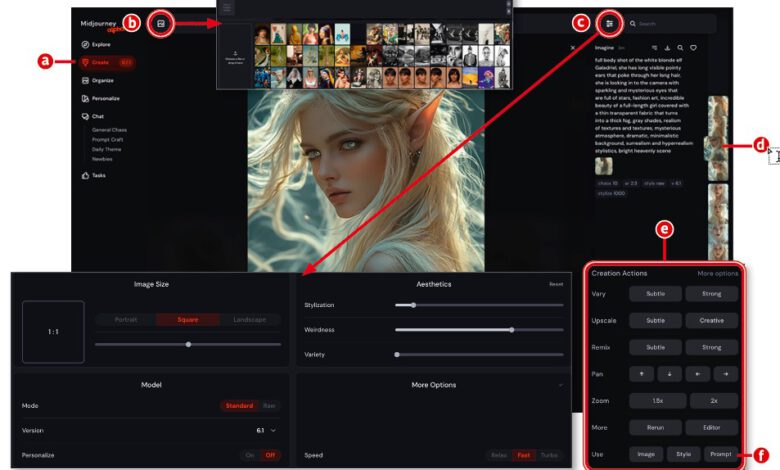Screen dimensions: 780x470
Task: Click the chaos 10 parameter tag
Action: tap(608, 183)
